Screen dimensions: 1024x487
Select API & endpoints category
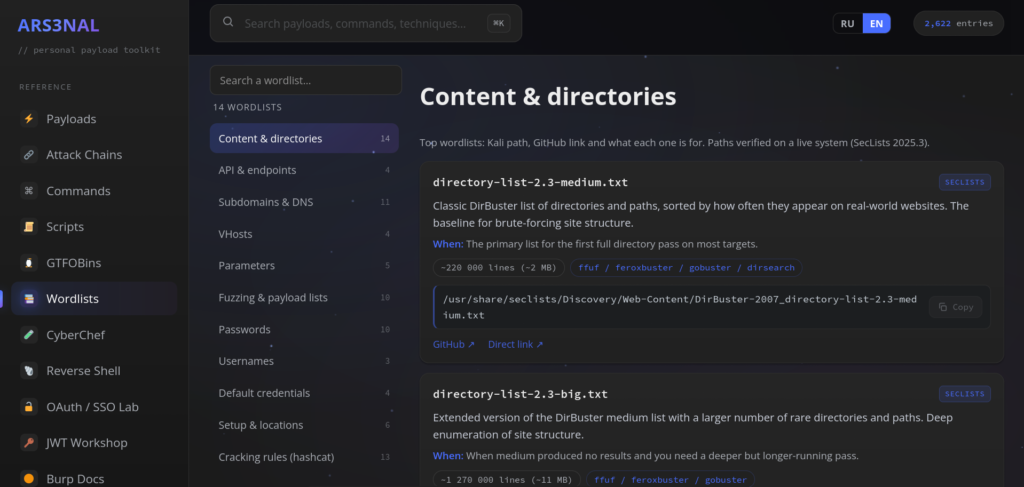(x=304, y=170)
